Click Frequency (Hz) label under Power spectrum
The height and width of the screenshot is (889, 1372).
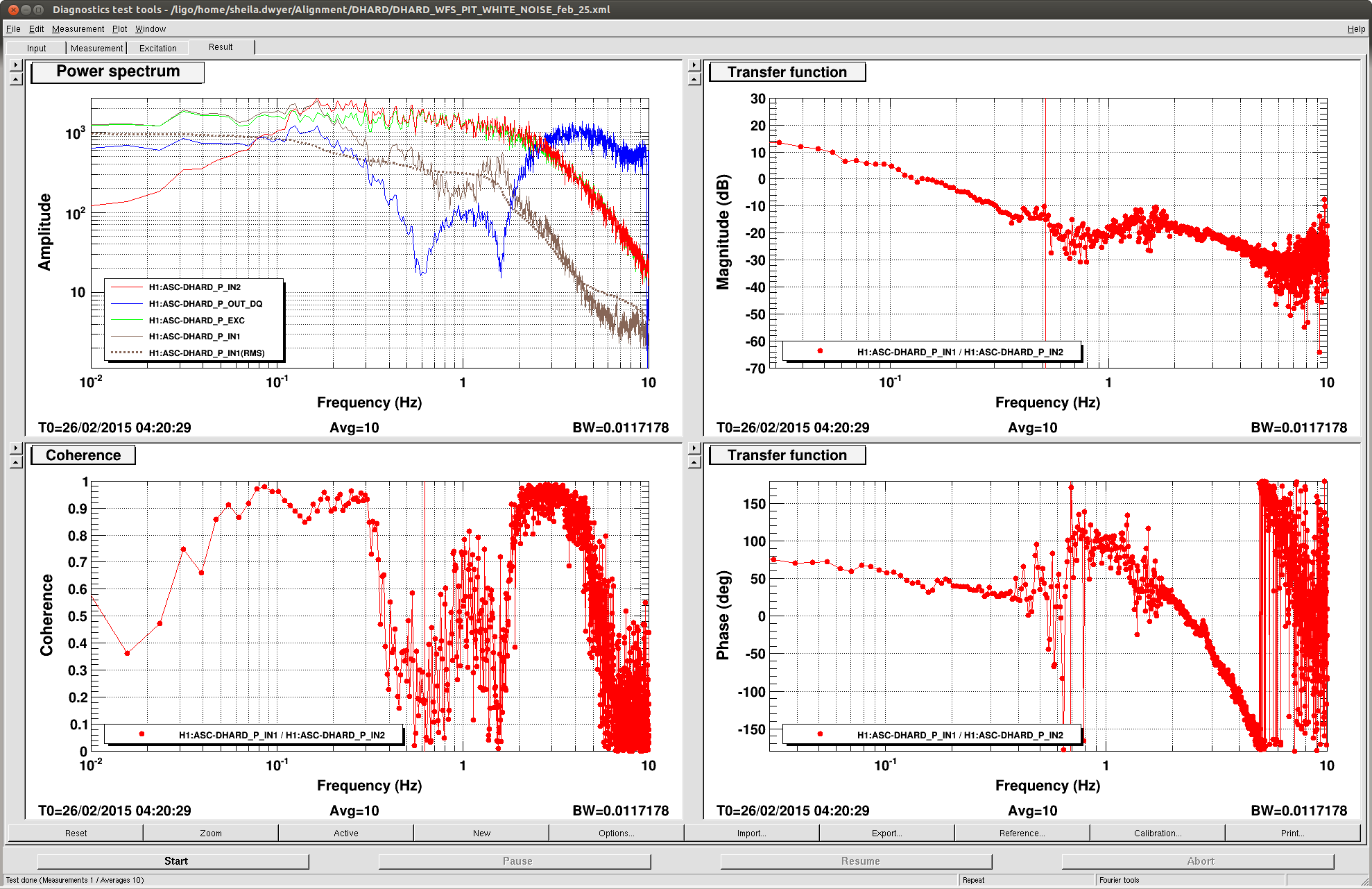pos(369,403)
